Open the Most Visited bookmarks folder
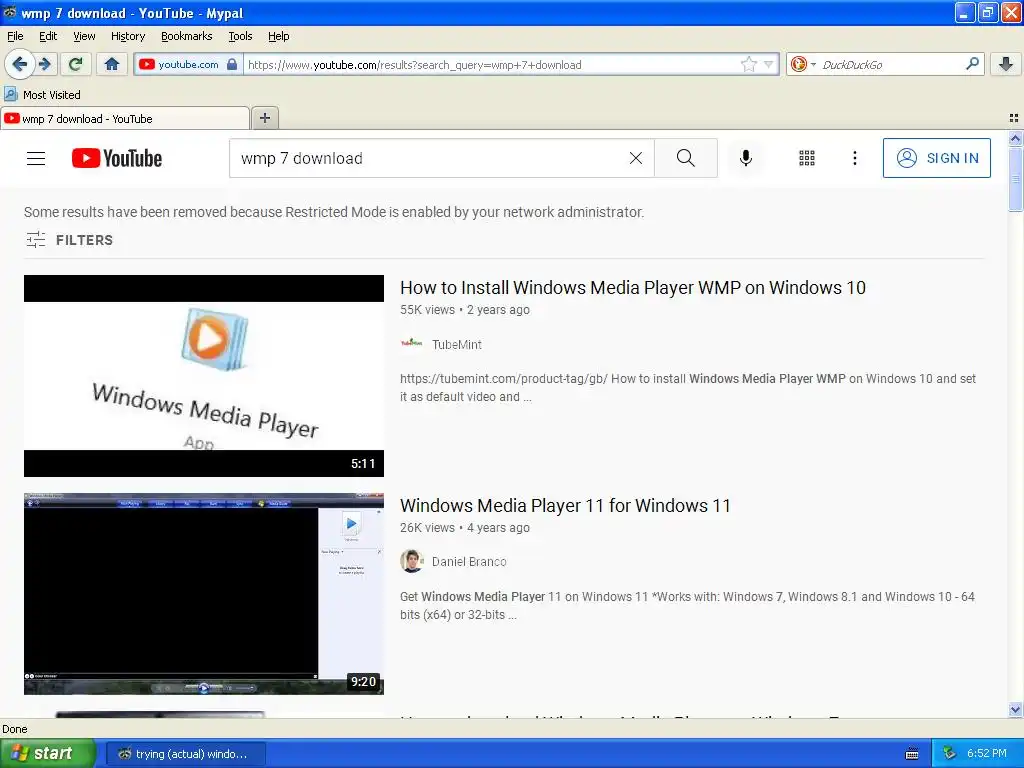This screenshot has height=768, width=1024. tap(42, 95)
